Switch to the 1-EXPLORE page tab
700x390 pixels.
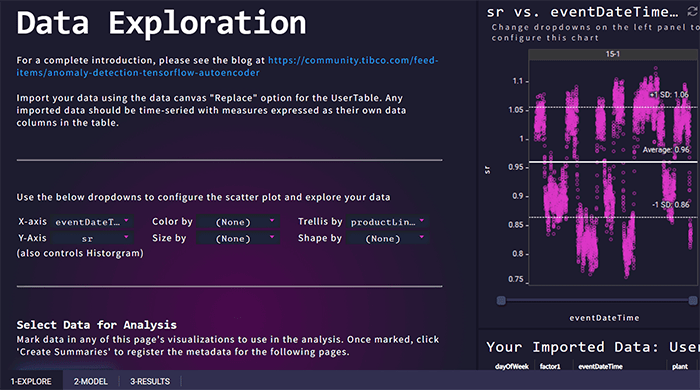pos(31,382)
